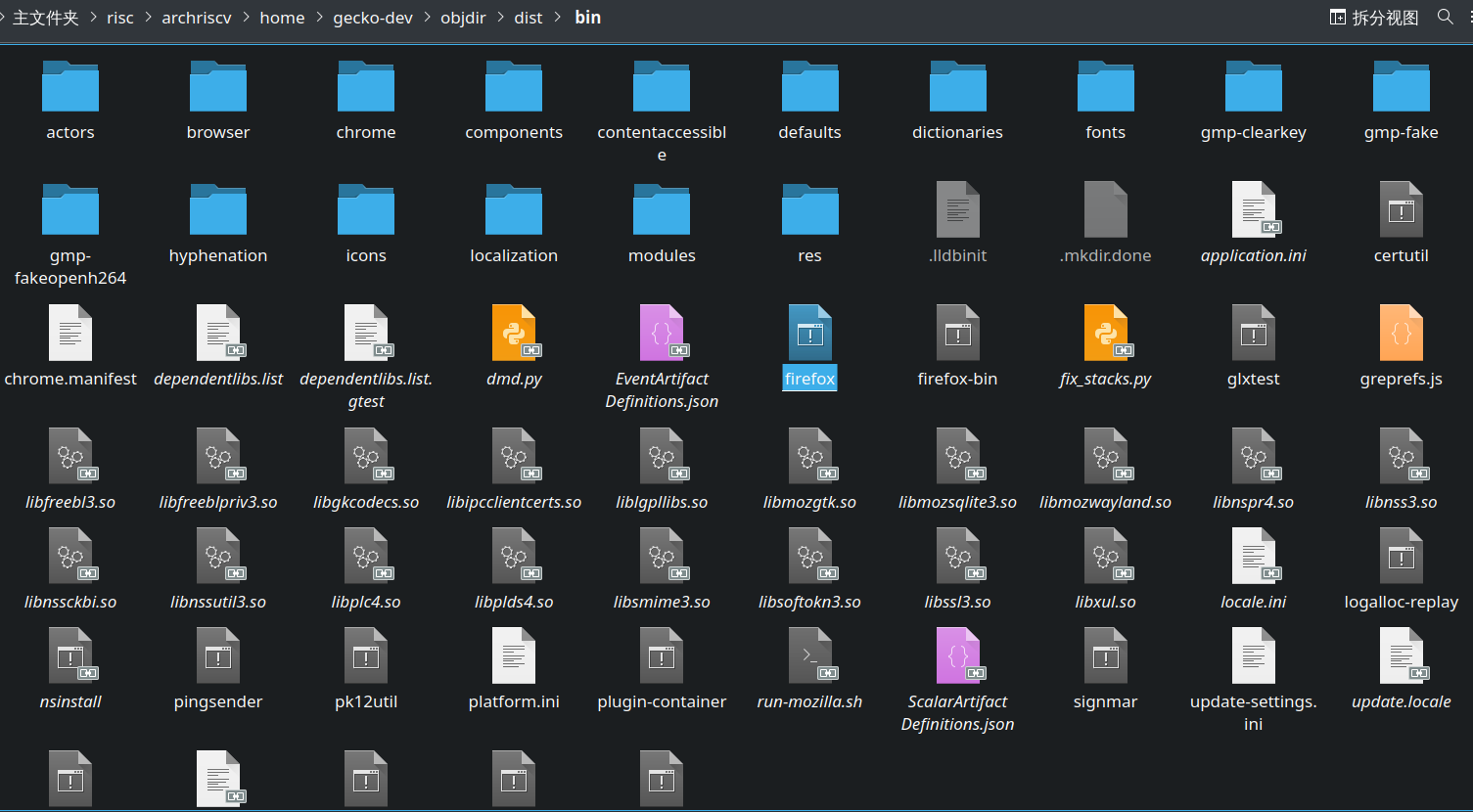Image resolution: width=1473 pixels, height=812 pixels.
Task: Select the .lldbinit file icon
Action: [957, 209]
